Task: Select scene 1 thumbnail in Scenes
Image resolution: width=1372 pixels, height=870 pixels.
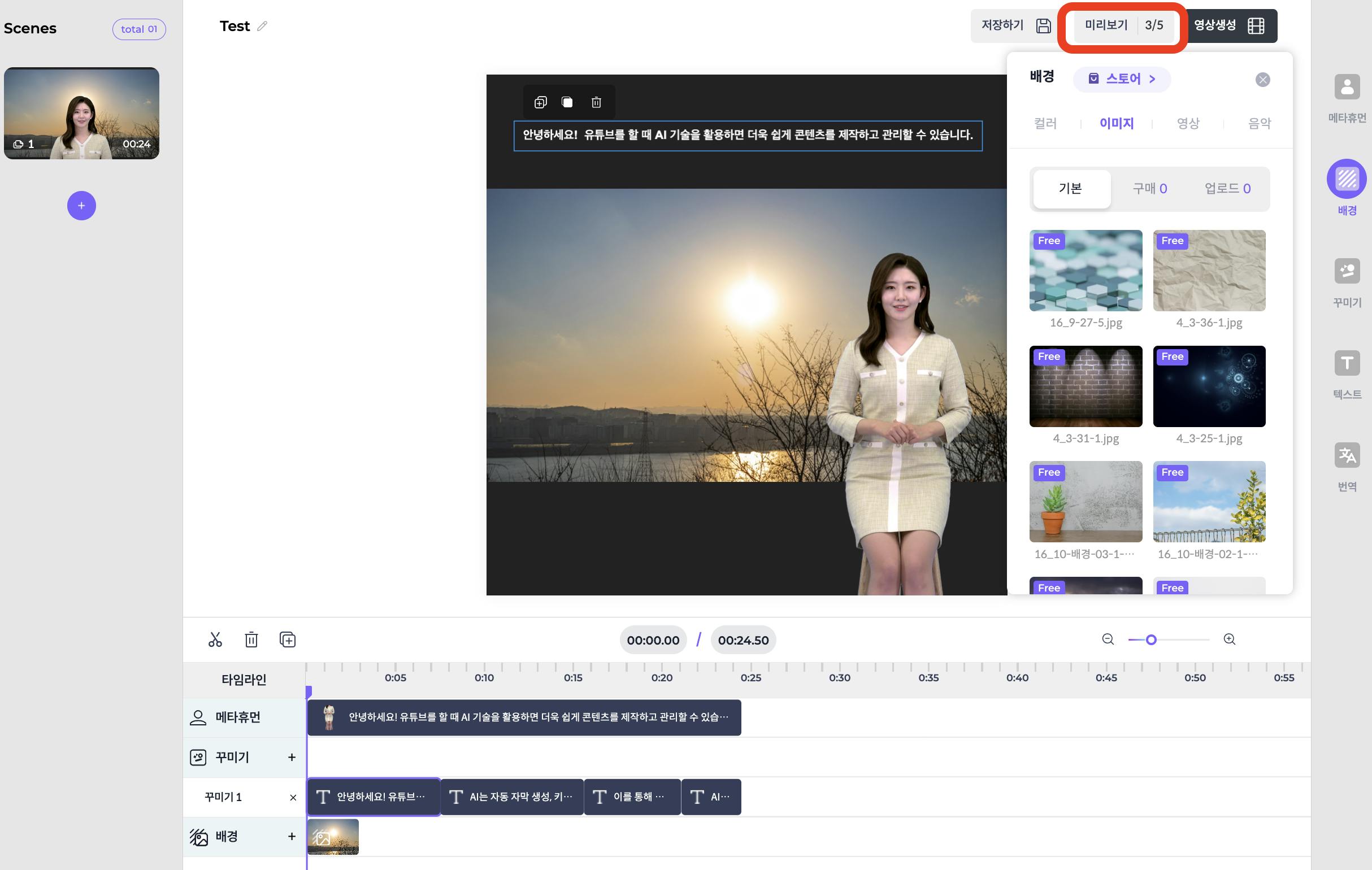Action: pyautogui.click(x=81, y=114)
